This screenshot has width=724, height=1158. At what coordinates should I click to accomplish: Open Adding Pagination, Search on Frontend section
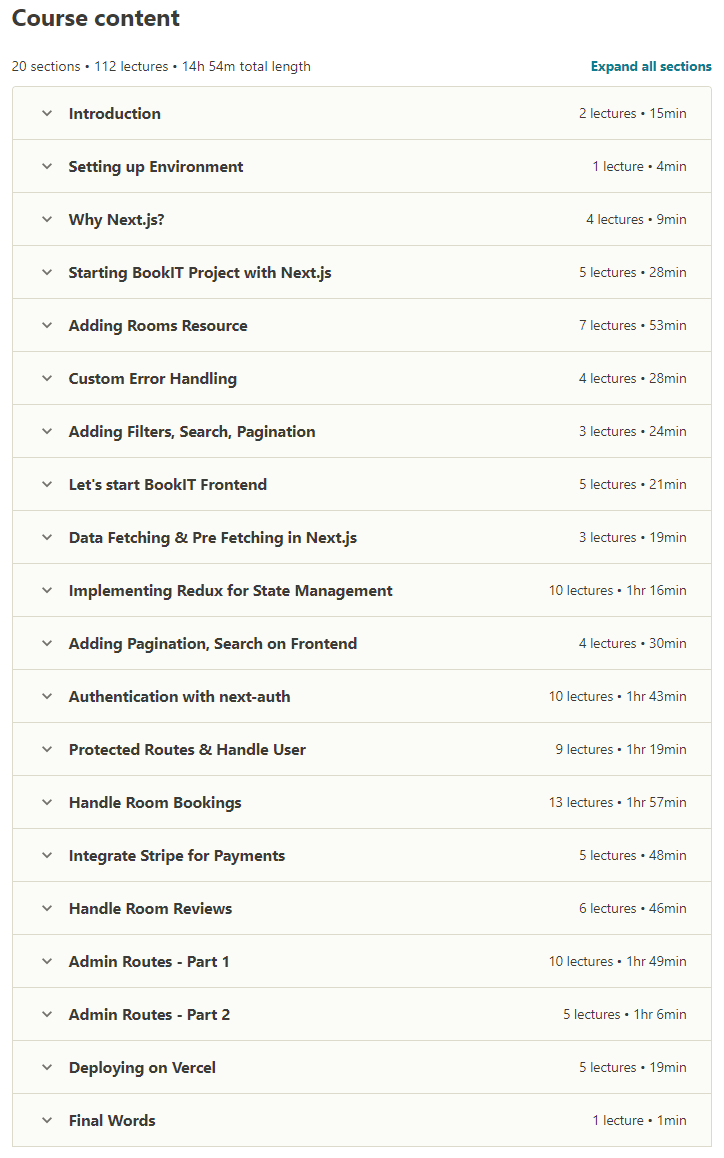point(362,644)
